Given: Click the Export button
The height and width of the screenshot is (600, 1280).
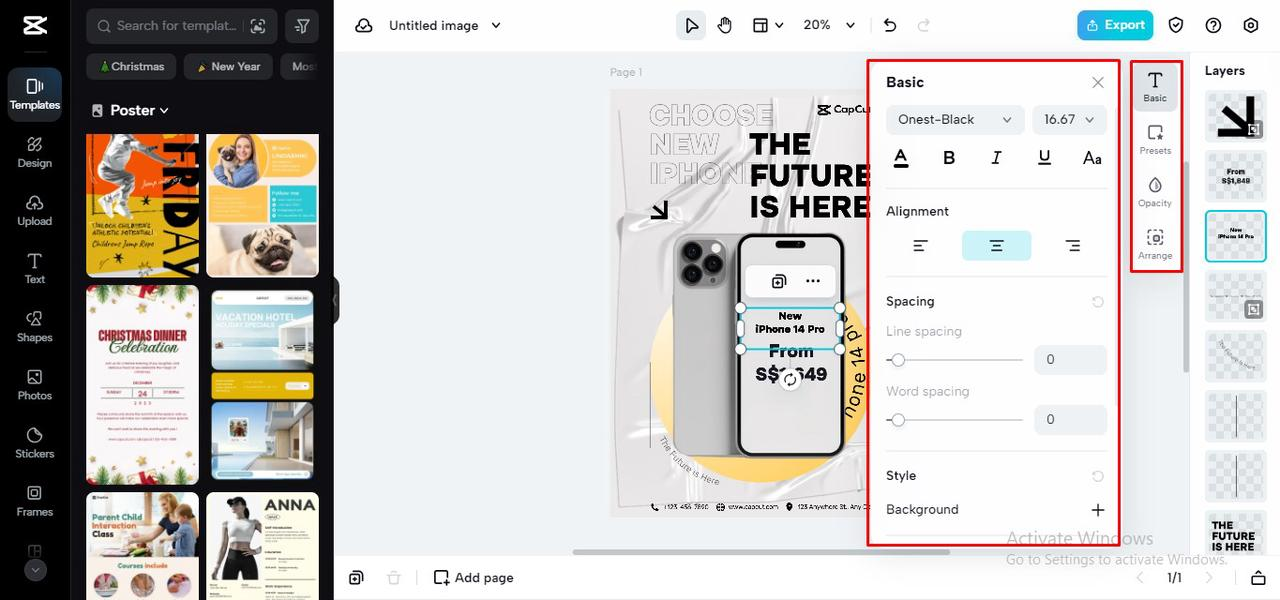Looking at the screenshot, I should 1115,25.
